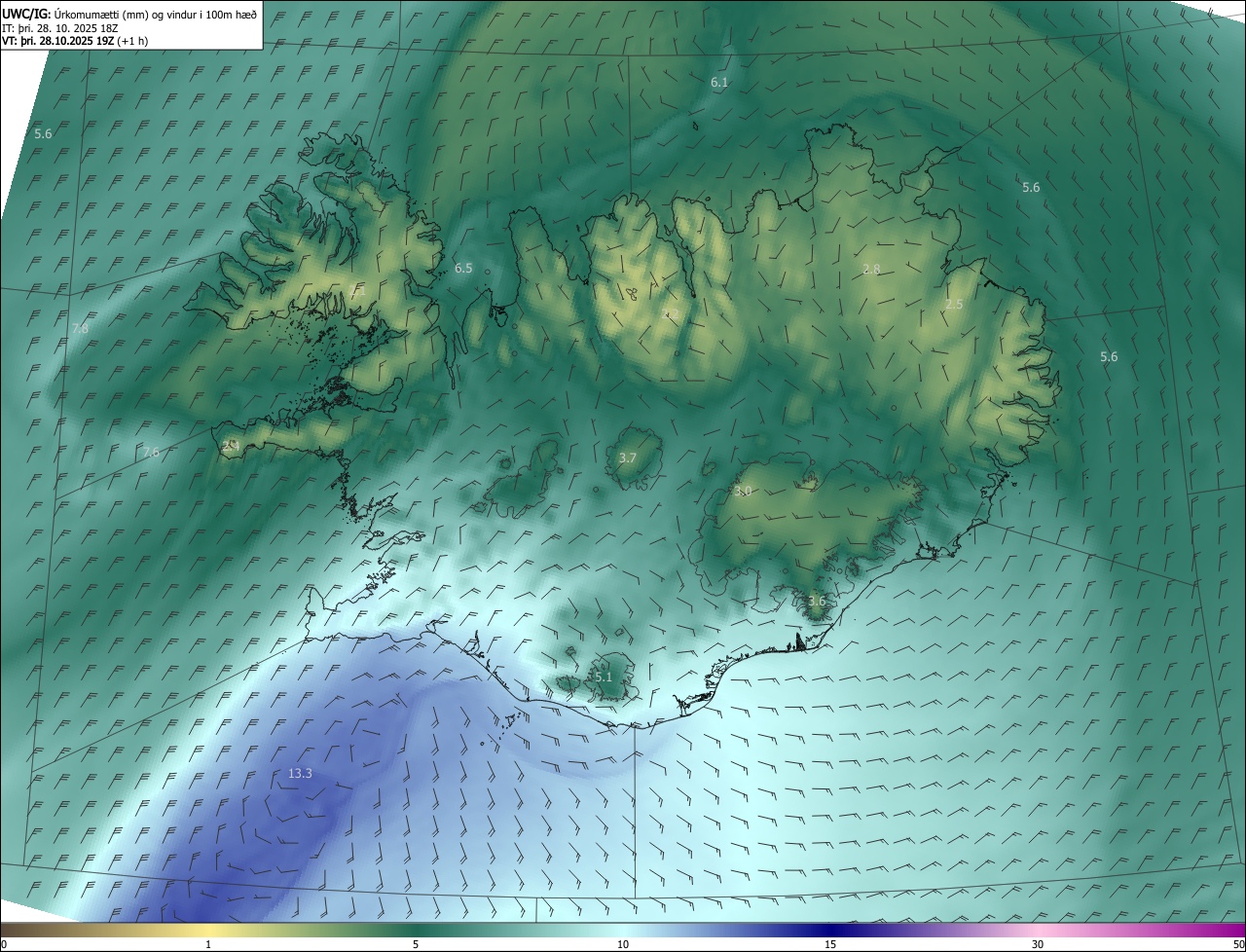Pick the yellow band of the color scale

click(208, 930)
